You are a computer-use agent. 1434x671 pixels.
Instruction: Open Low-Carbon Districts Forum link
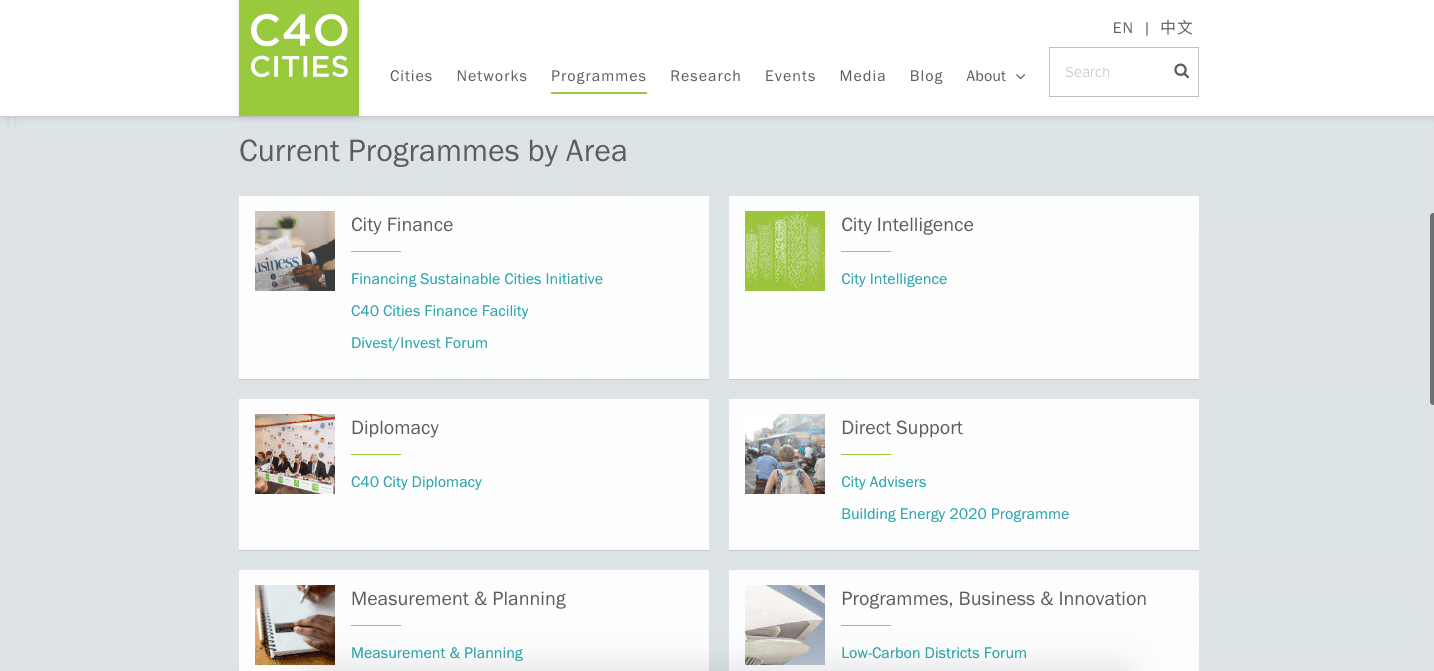click(x=934, y=653)
